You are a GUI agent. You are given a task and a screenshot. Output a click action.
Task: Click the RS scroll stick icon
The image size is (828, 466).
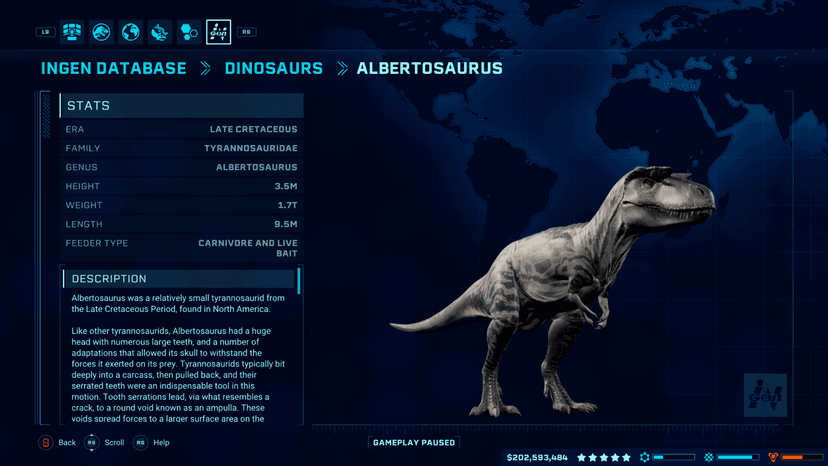[x=92, y=443]
